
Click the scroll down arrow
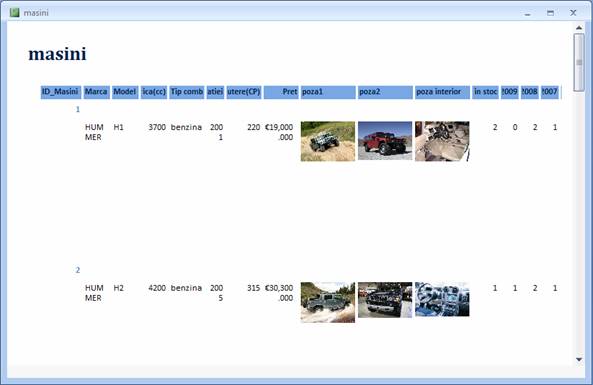[x=579, y=359]
